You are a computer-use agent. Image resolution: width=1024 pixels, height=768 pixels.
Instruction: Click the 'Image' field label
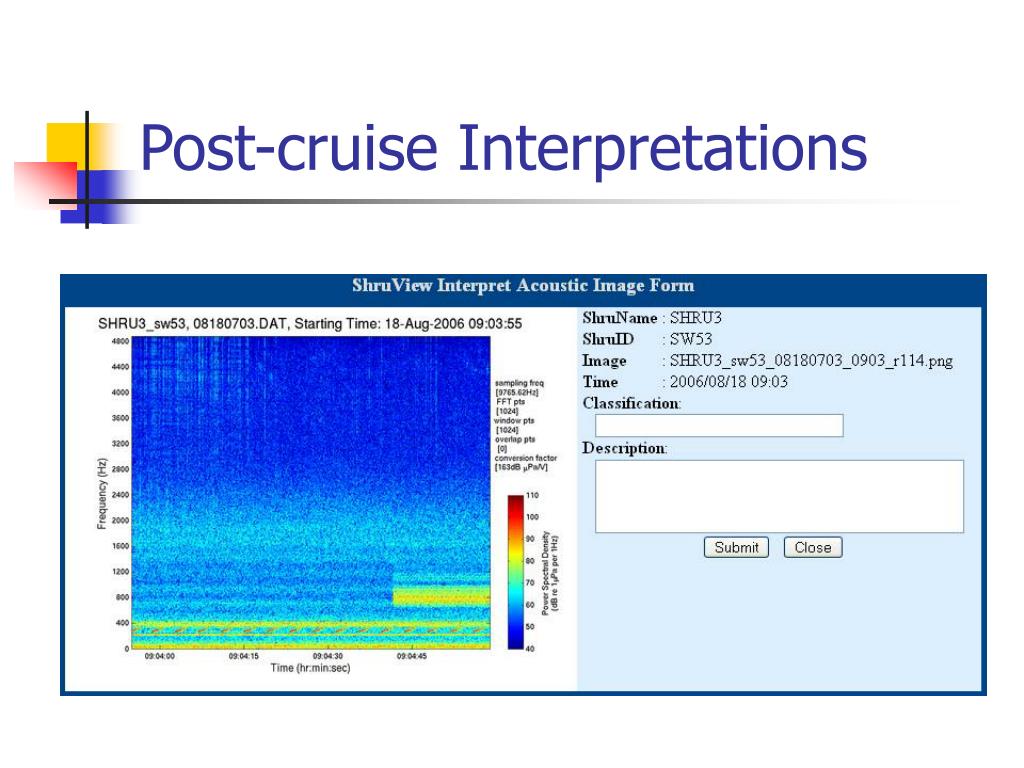604,361
